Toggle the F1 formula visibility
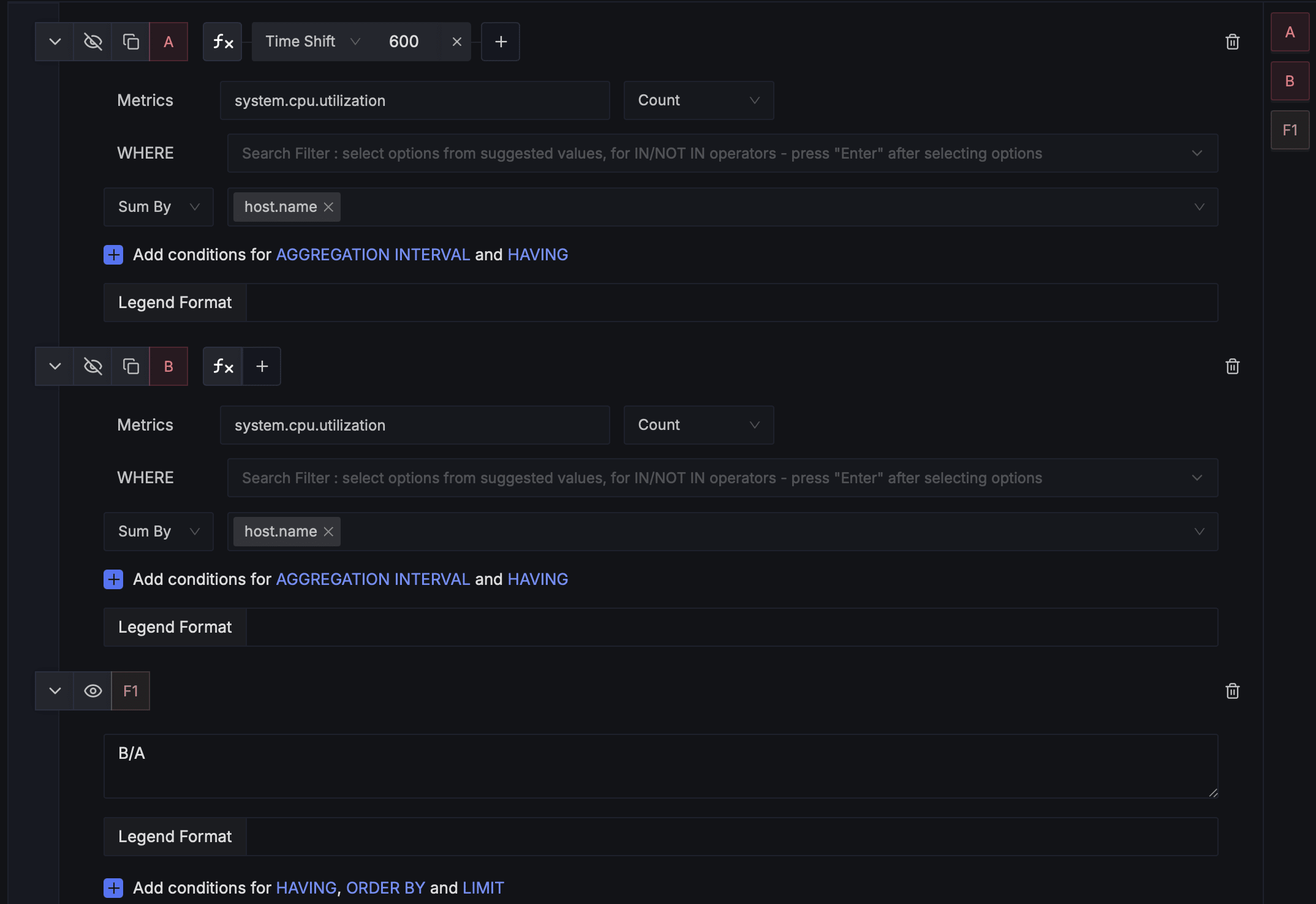Screen dimensions: 1316x904 (x=93, y=691)
